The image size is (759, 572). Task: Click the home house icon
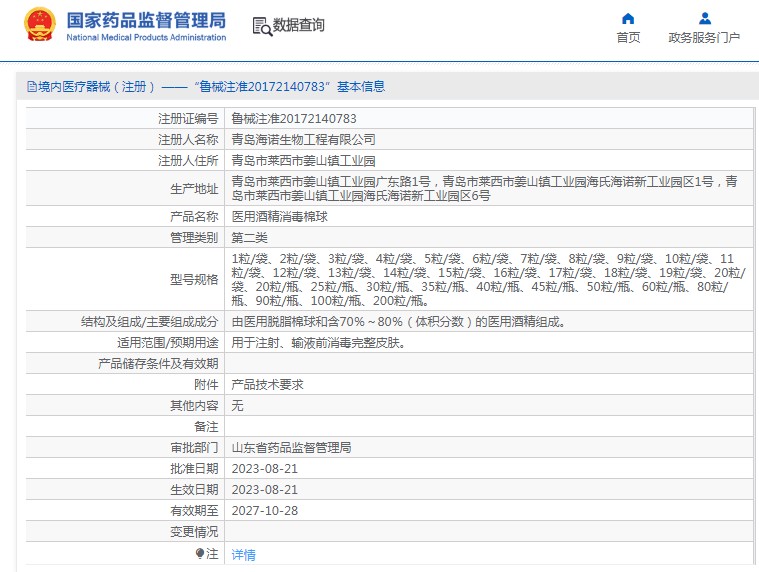point(628,19)
